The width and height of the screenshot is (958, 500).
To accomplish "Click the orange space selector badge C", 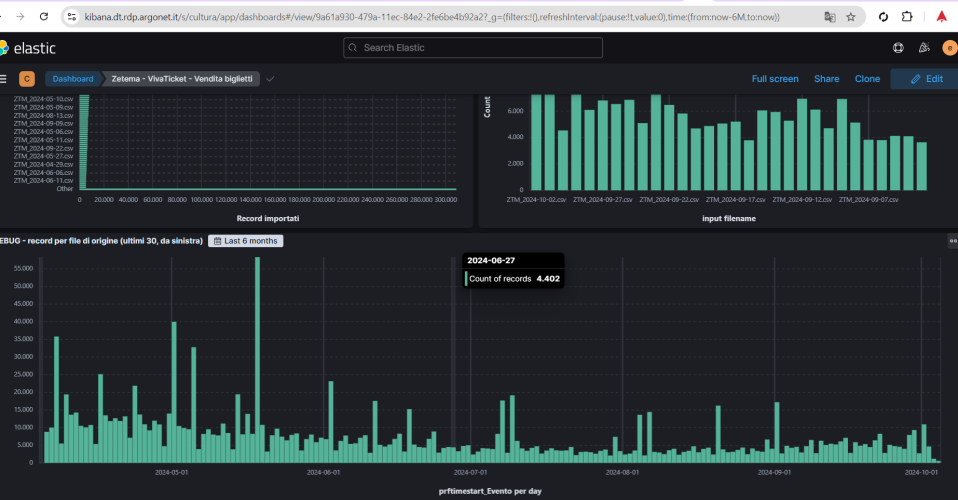I will point(27,79).
